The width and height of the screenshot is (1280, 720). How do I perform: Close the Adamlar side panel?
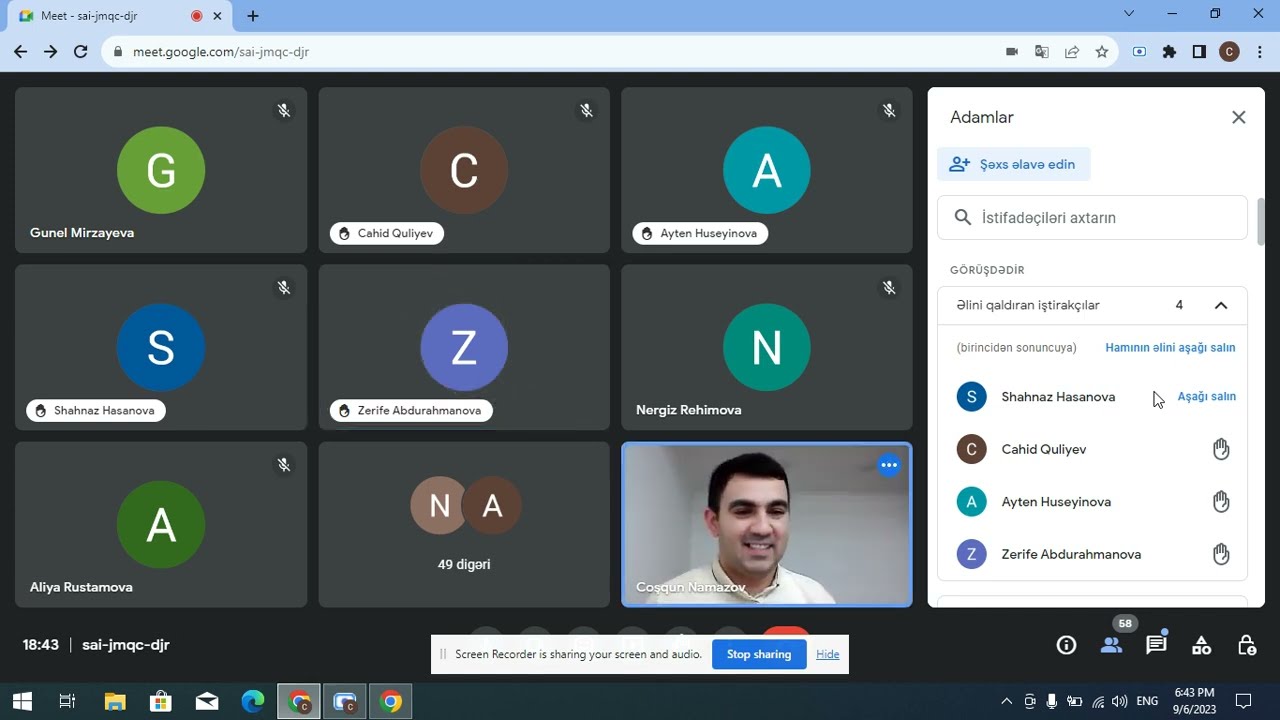point(1239,117)
